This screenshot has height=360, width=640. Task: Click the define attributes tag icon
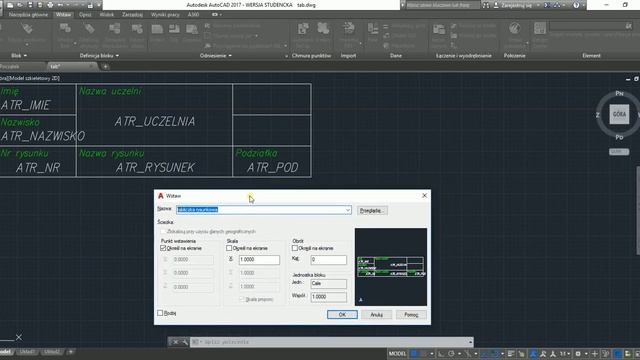click(x=89, y=29)
